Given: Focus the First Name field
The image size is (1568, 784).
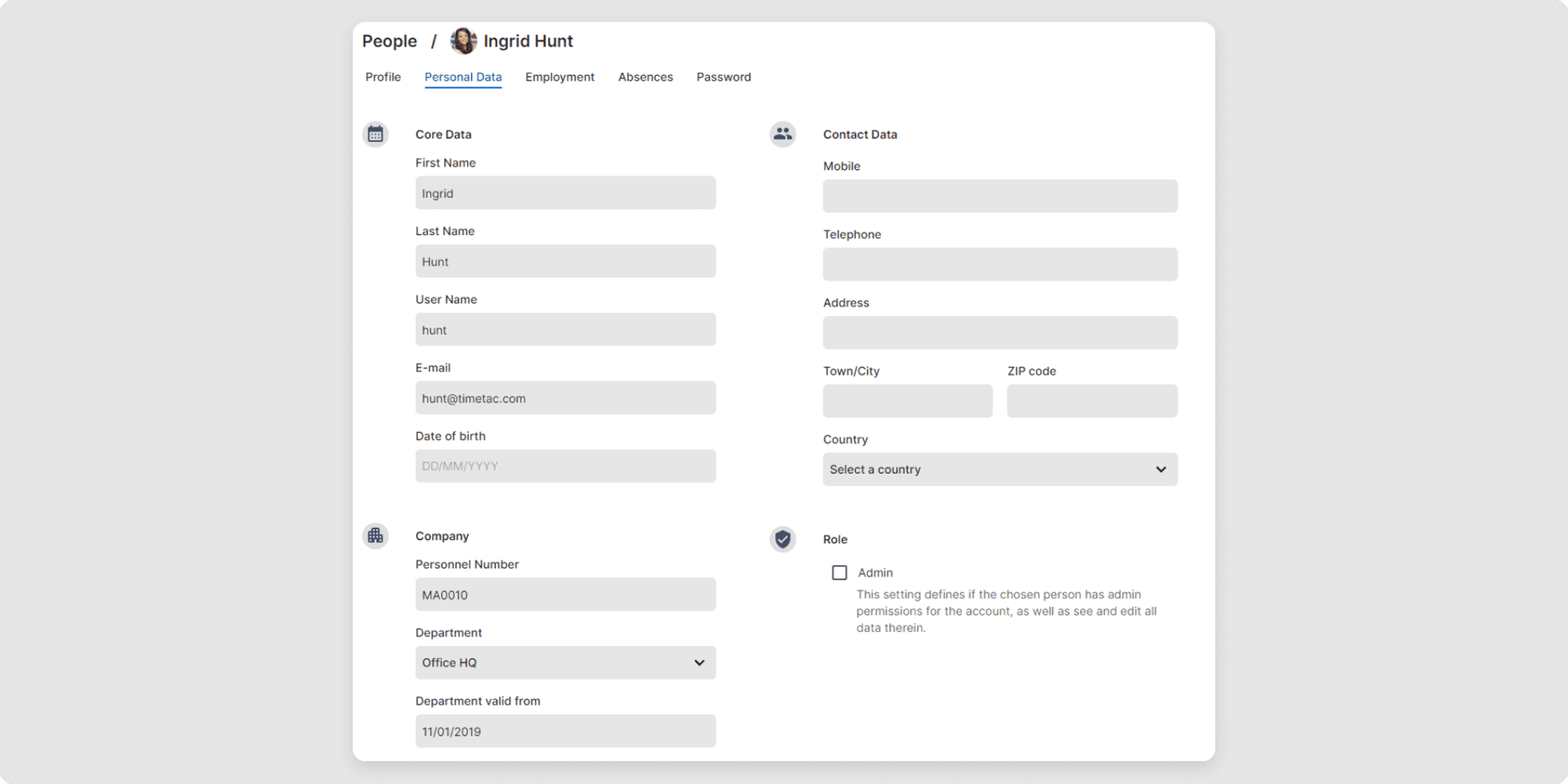Looking at the screenshot, I should tap(565, 194).
